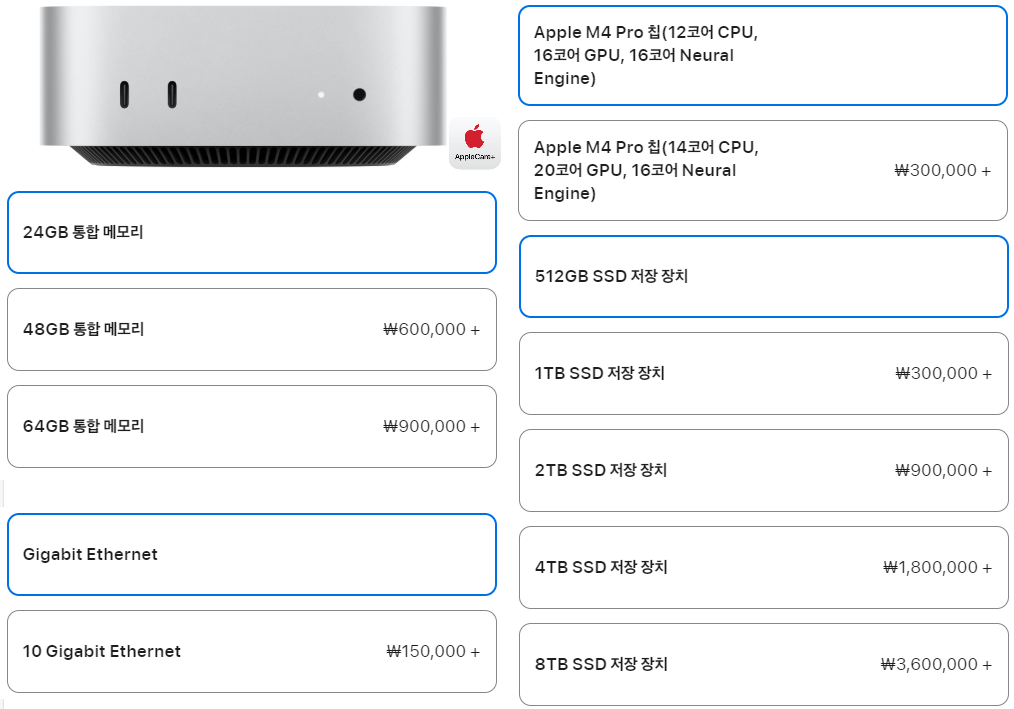The image size is (1014, 709).
Task: Select the 512GB SSD storage option
Action: [x=764, y=276]
